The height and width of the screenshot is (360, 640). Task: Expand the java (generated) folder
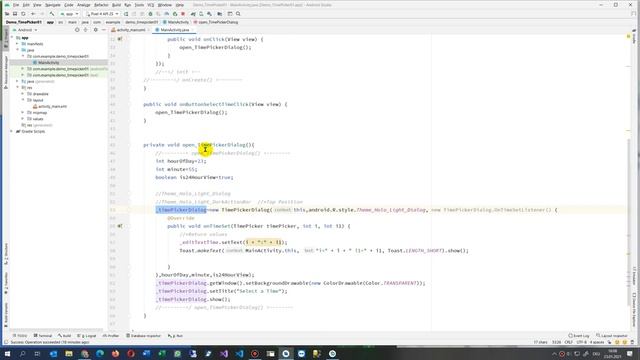pyautogui.click(x=17, y=81)
